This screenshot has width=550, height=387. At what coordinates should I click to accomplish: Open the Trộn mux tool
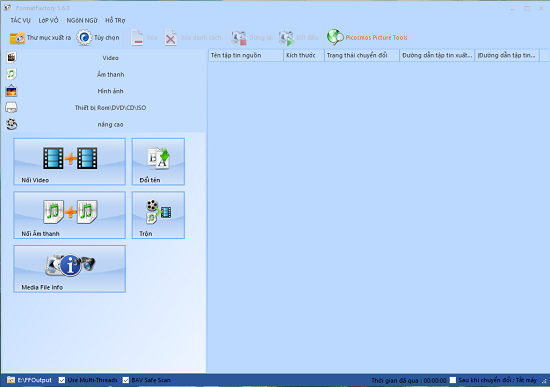pyautogui.click(x=158, y=215)
